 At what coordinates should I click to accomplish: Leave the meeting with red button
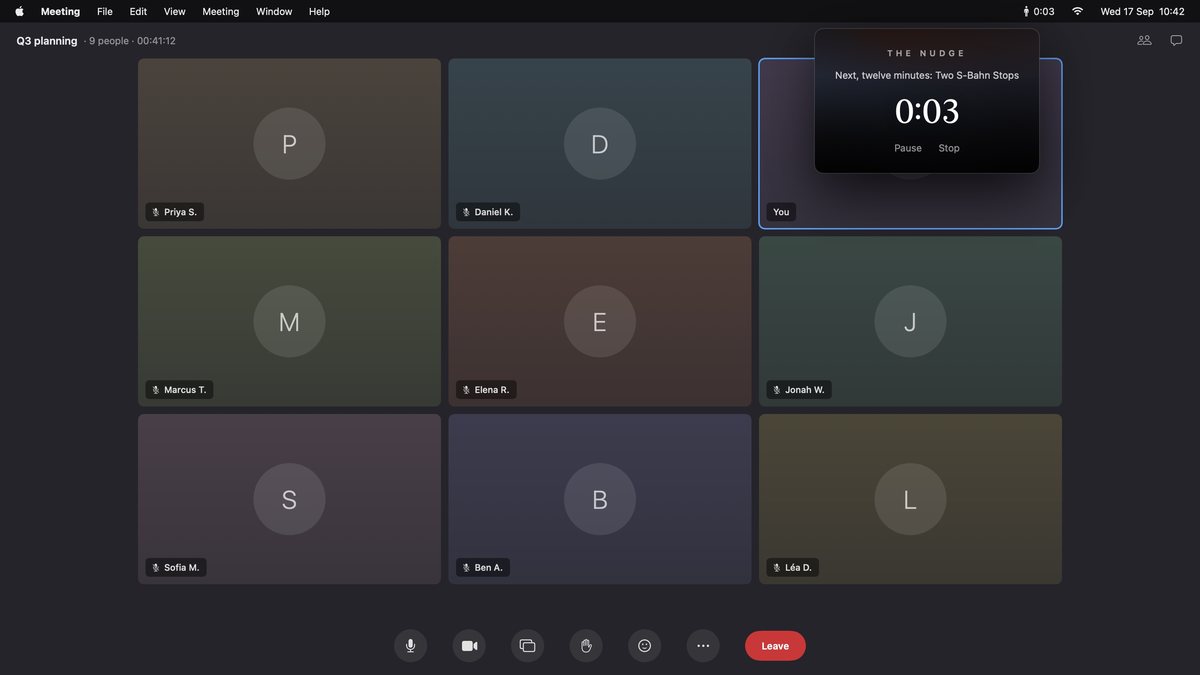[x=775, y=646]
